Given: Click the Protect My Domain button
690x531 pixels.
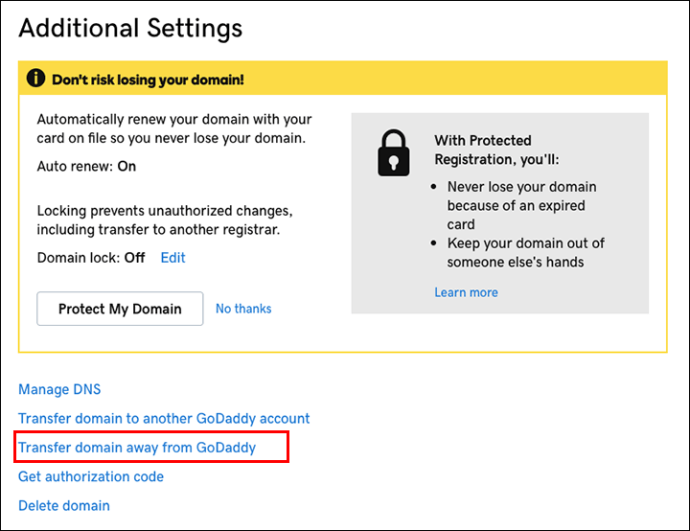Looking at the screenshot, I should [x=120, y=308].
